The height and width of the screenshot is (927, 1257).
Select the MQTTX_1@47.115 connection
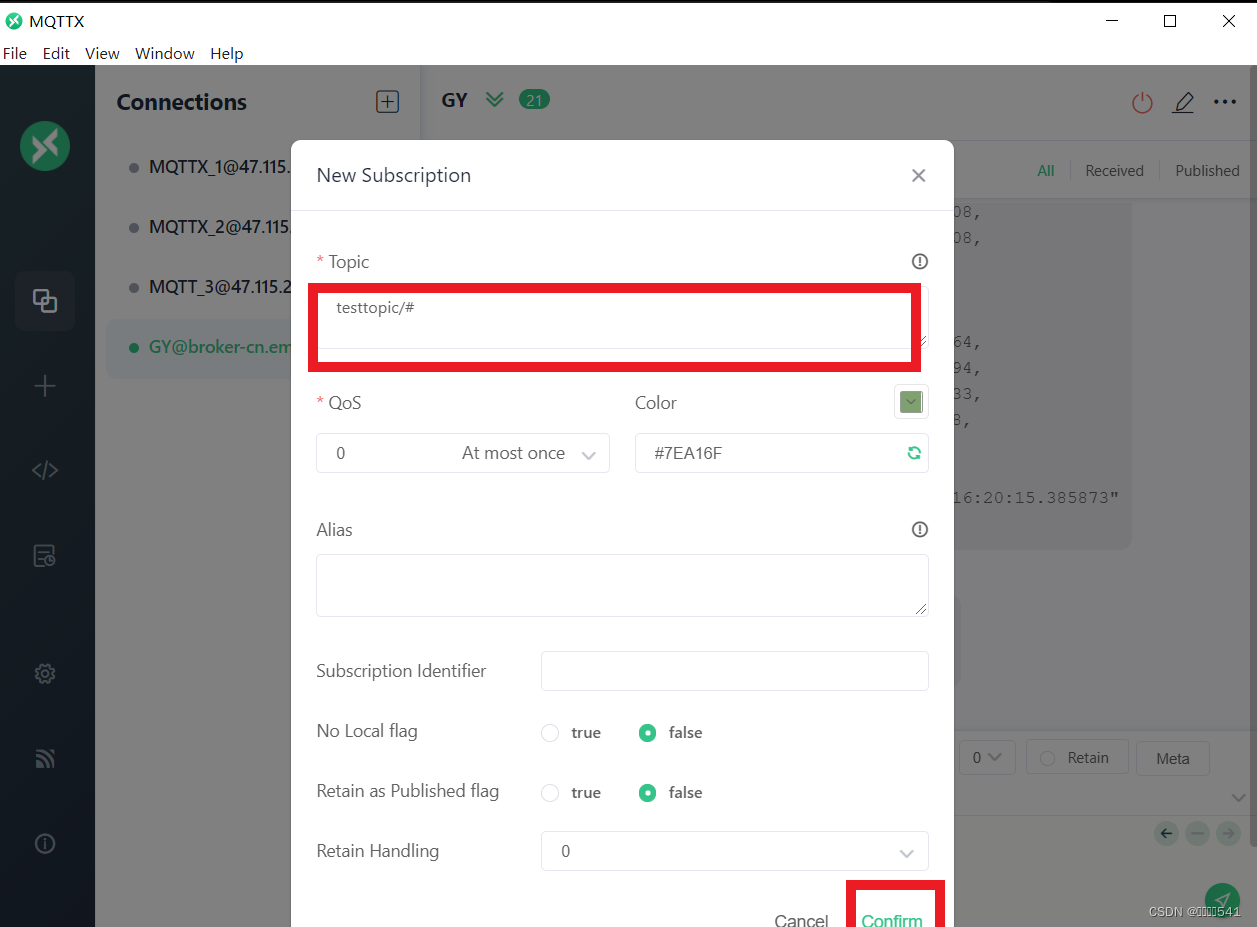pyautogui.click(x=208, y=167)
